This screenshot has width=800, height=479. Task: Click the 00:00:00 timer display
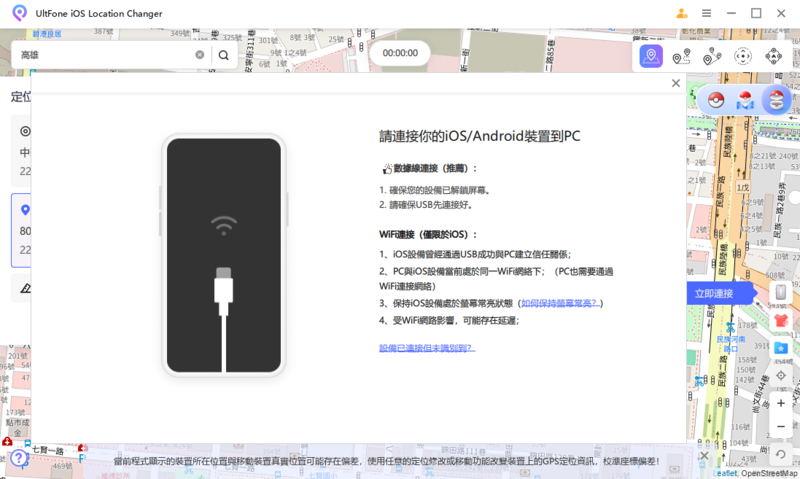click(400, 53)
